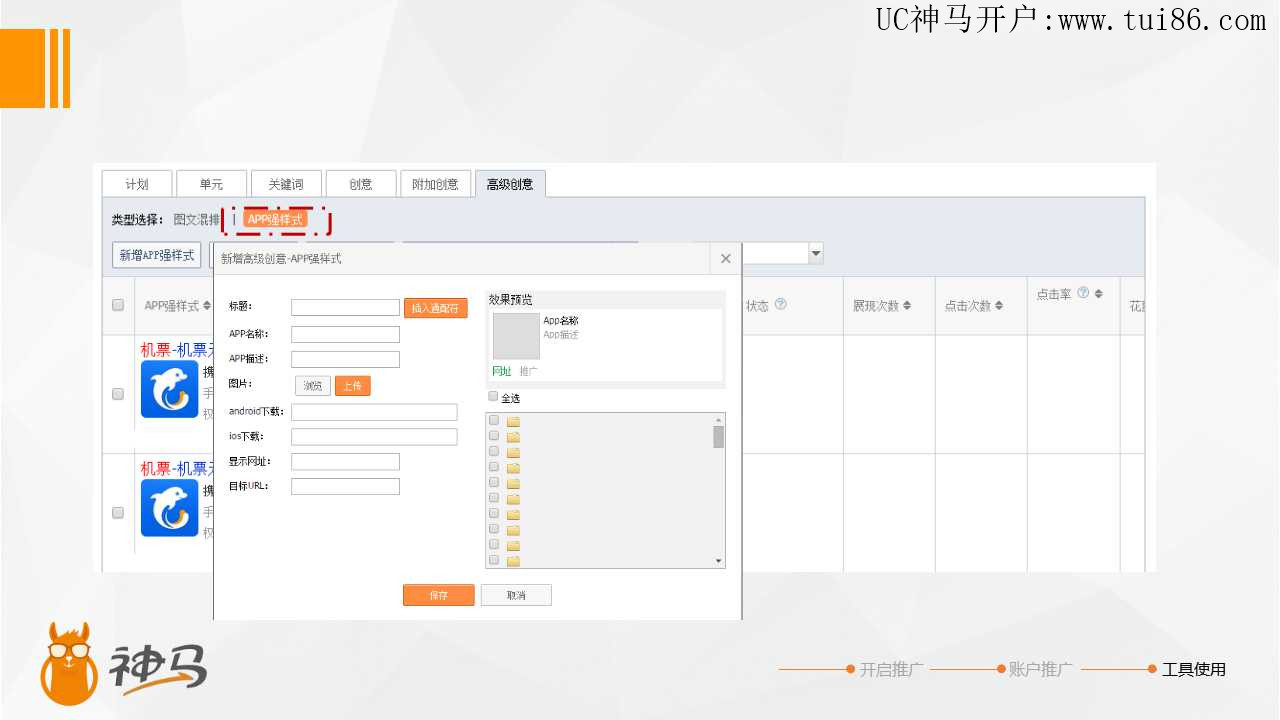Screen dimensions: 1280x720
Task: Choose the 图文混排 type option
Action: click(197, 219)
